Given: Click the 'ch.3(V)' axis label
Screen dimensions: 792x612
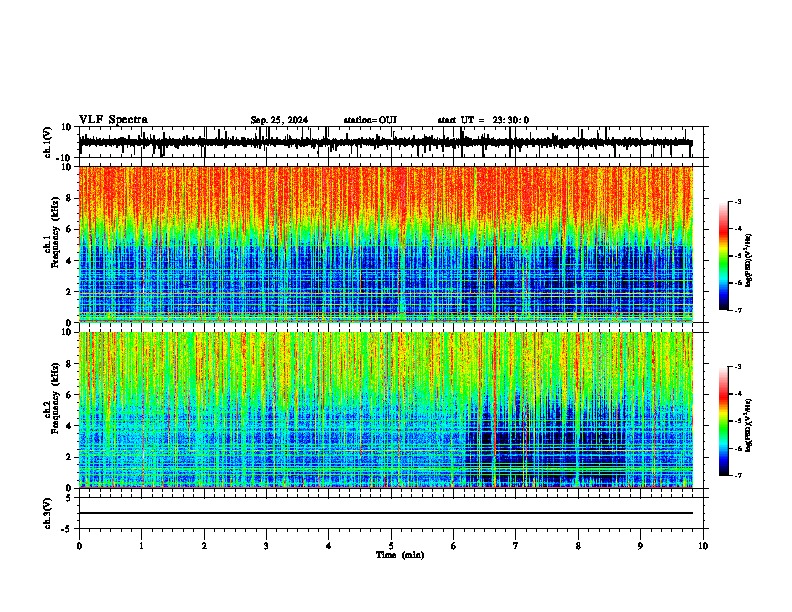Looking at the screenshot, I should coord(48,514).
